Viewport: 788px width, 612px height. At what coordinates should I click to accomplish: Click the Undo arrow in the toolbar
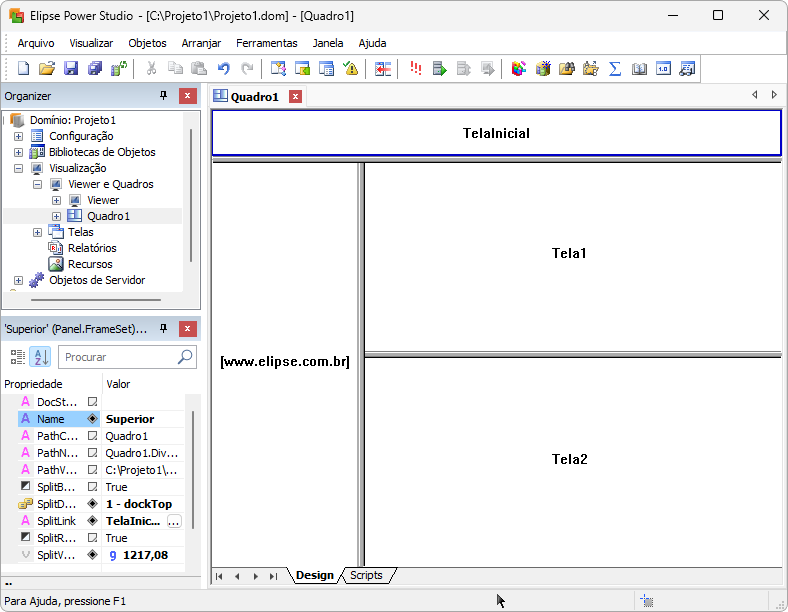pyautogui.click(x=223, y=69)
